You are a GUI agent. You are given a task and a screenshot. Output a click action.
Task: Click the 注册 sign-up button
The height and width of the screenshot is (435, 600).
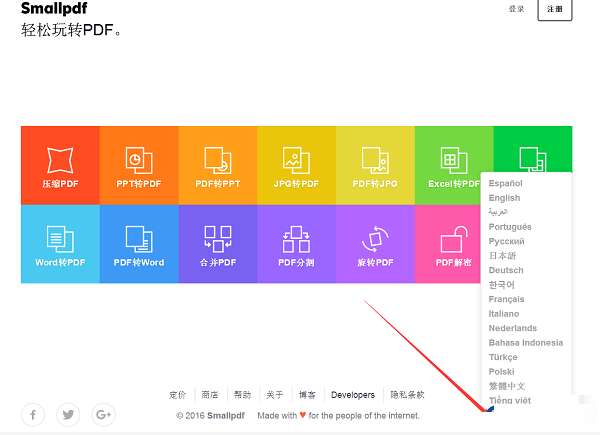pyautogui.click(x=555, y=9)
